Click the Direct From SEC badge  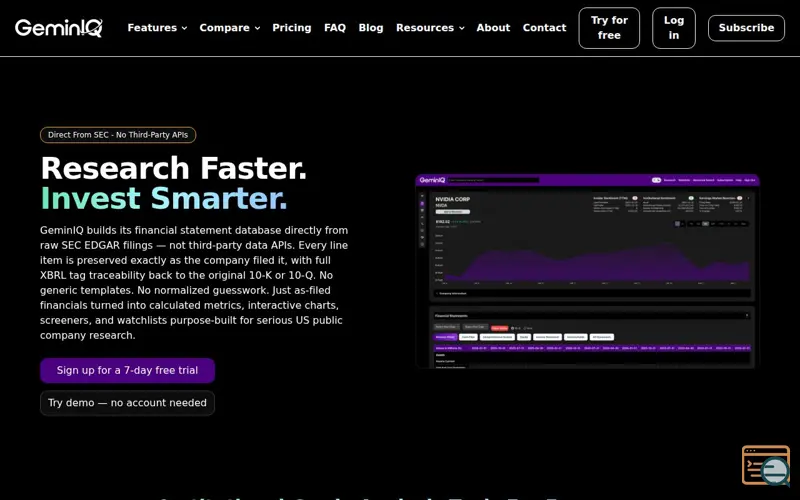118,135
